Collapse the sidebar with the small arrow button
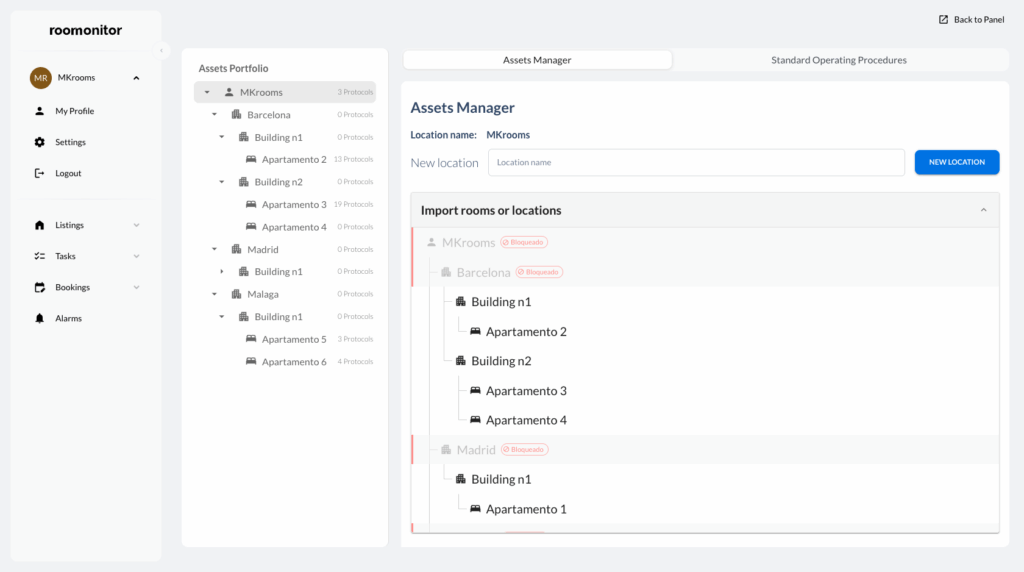Screen dimensions: 1024x572 click(x=161, y=50)
